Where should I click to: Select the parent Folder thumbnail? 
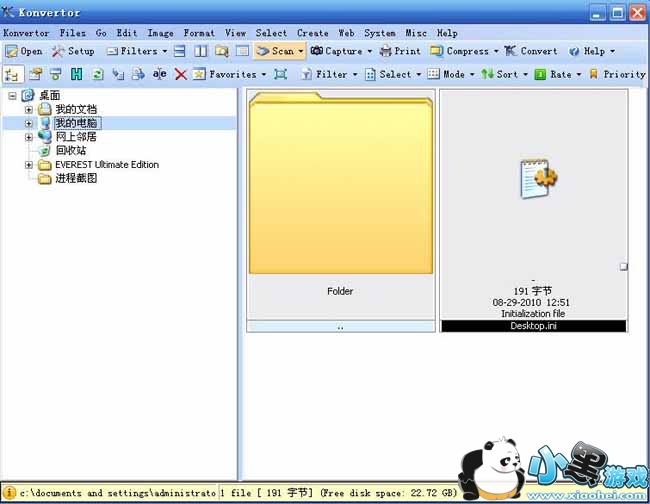pyautogui.click(x=341, y=211)
